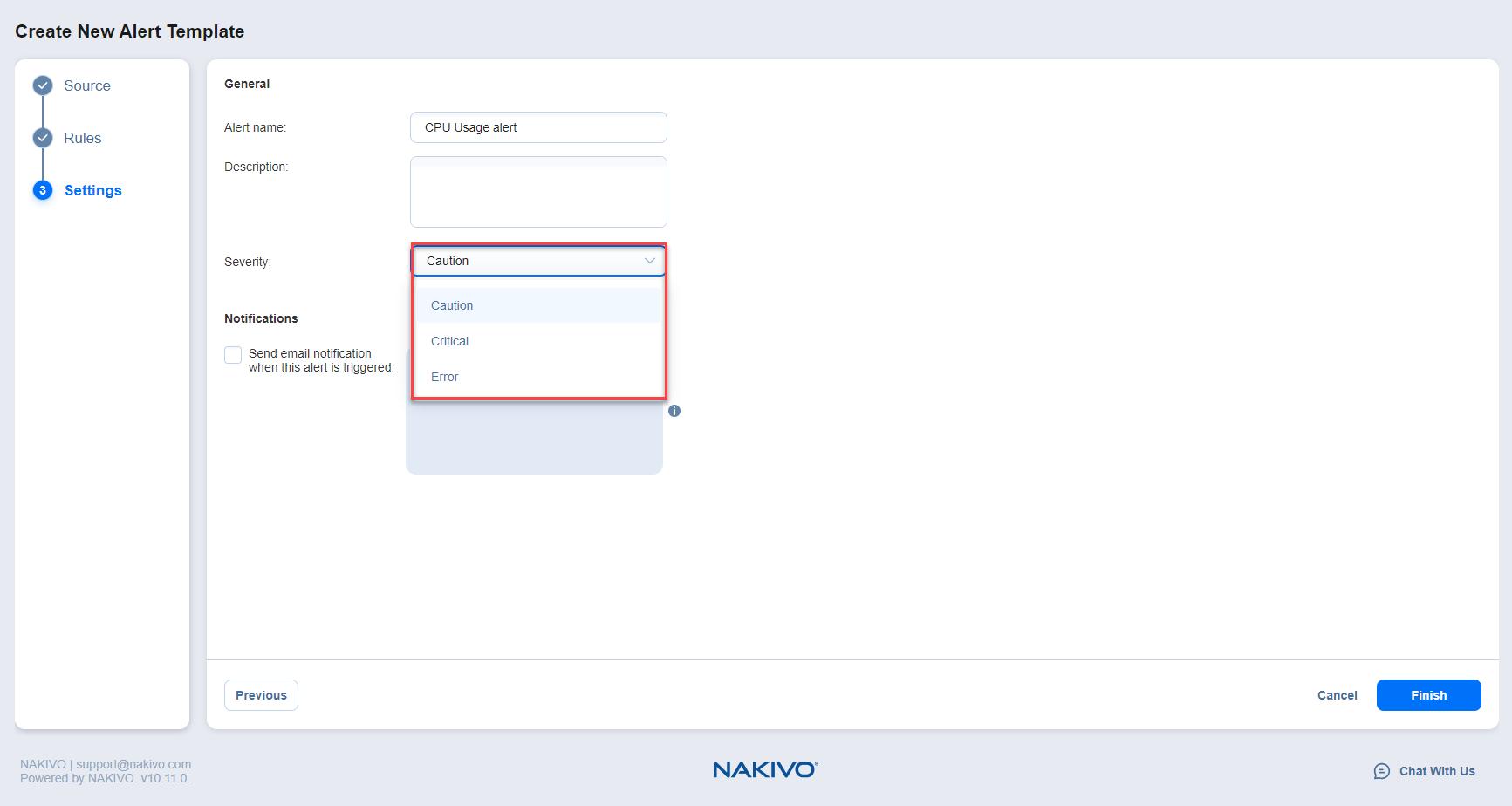This screenshot has width=1512, height=806.
Task: Open the Settings wizard step label
Action: click(93, 190)
